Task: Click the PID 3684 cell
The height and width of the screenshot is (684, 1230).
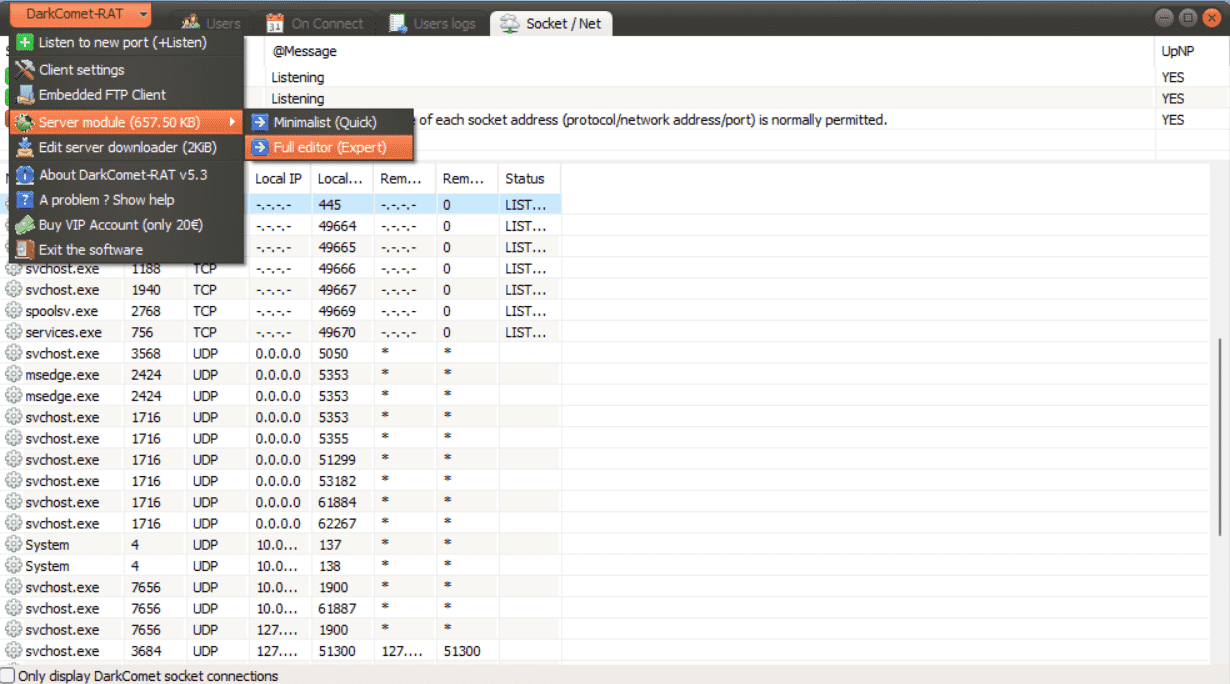Action: click(155, 651)
